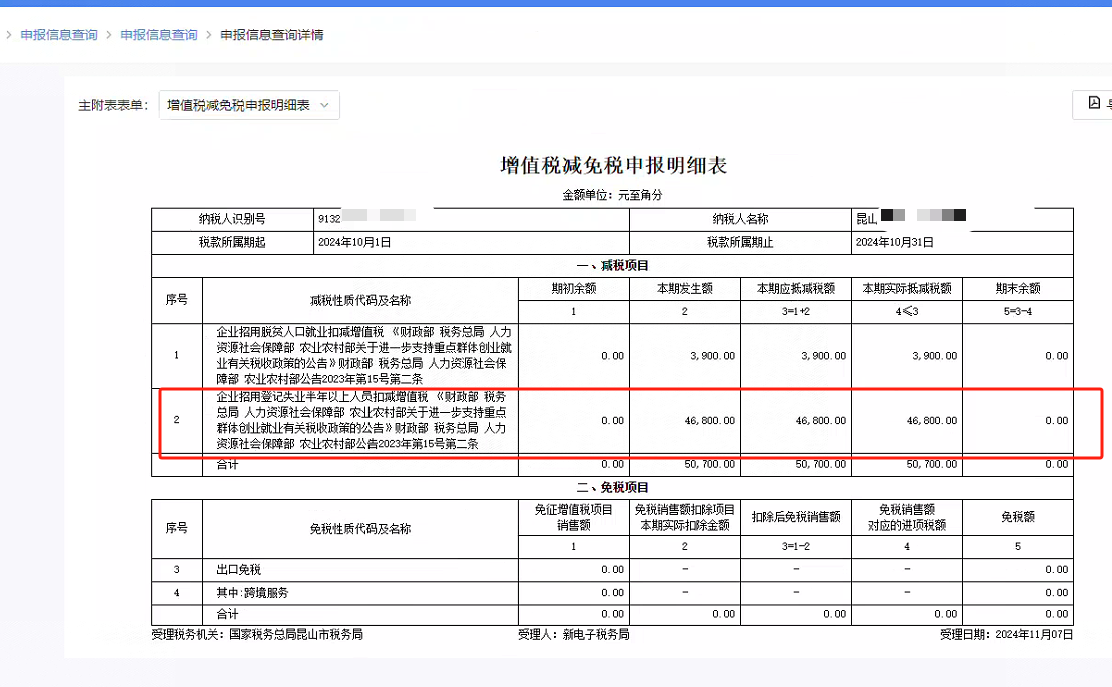Click the 主附表表单 field label
Image resolution: width=1112 pixels, height=687 pixels.
click(113, 105)
